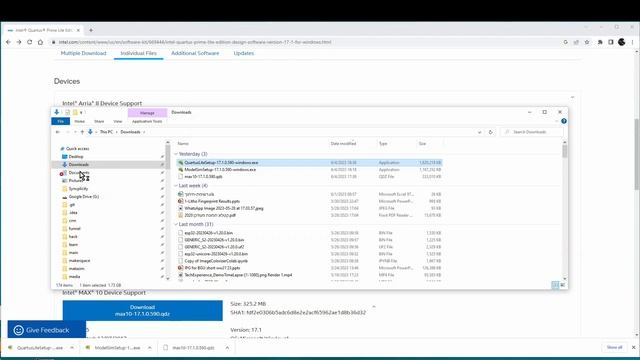Switch to the Multiple Download tab

pyautogui.click(x=83, y=53)
